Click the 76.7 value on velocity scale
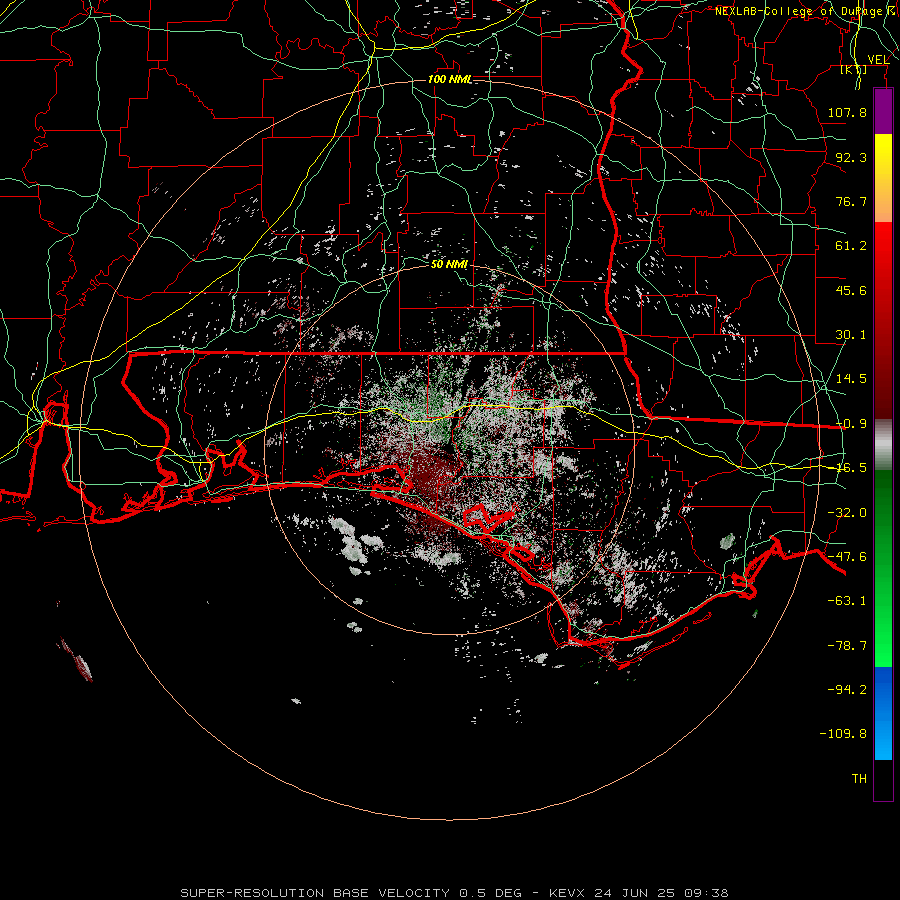900x900 pixels. 851,201
